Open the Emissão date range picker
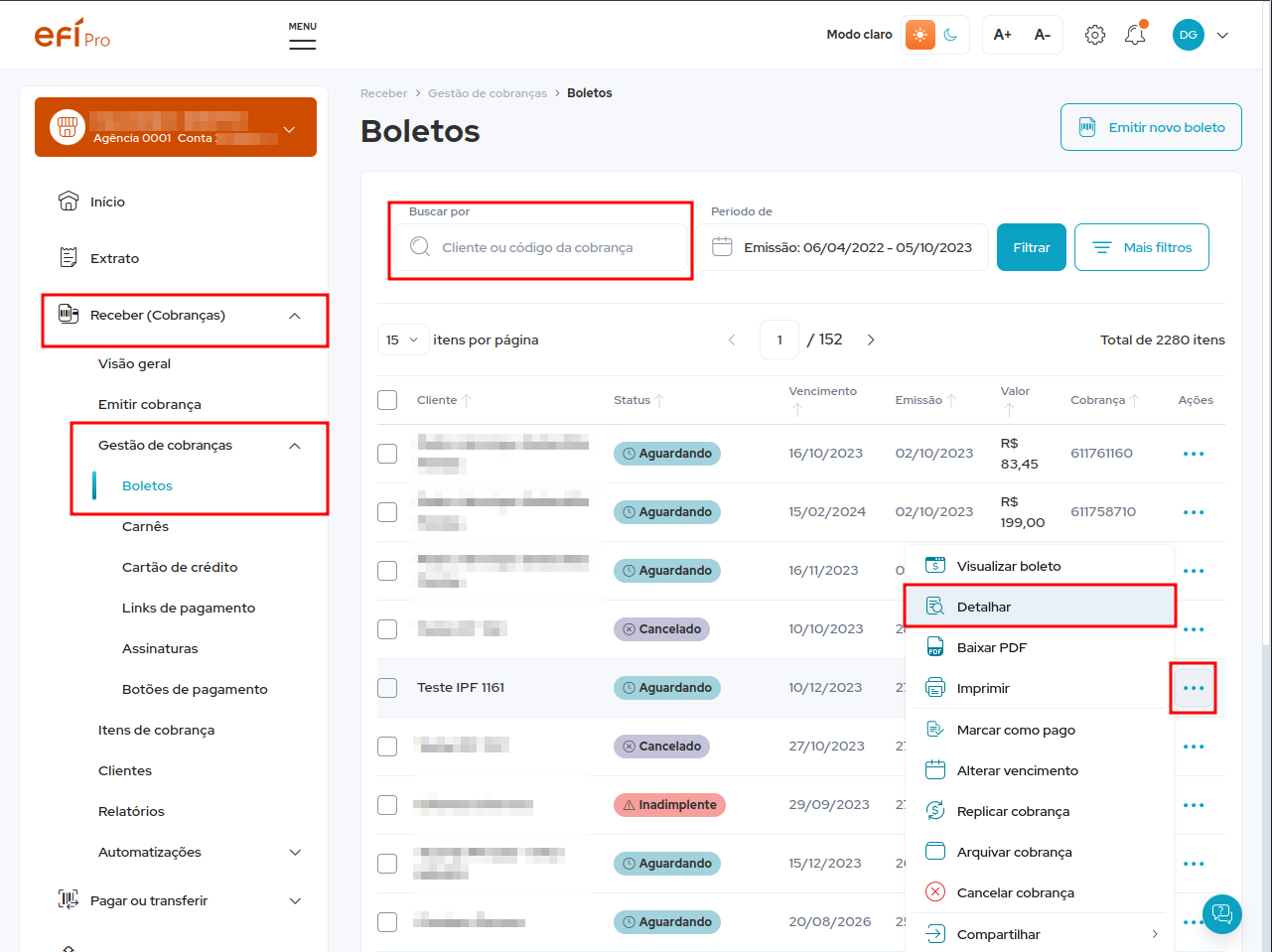This screenshot has width=1272, height=952. coord(842,247)
